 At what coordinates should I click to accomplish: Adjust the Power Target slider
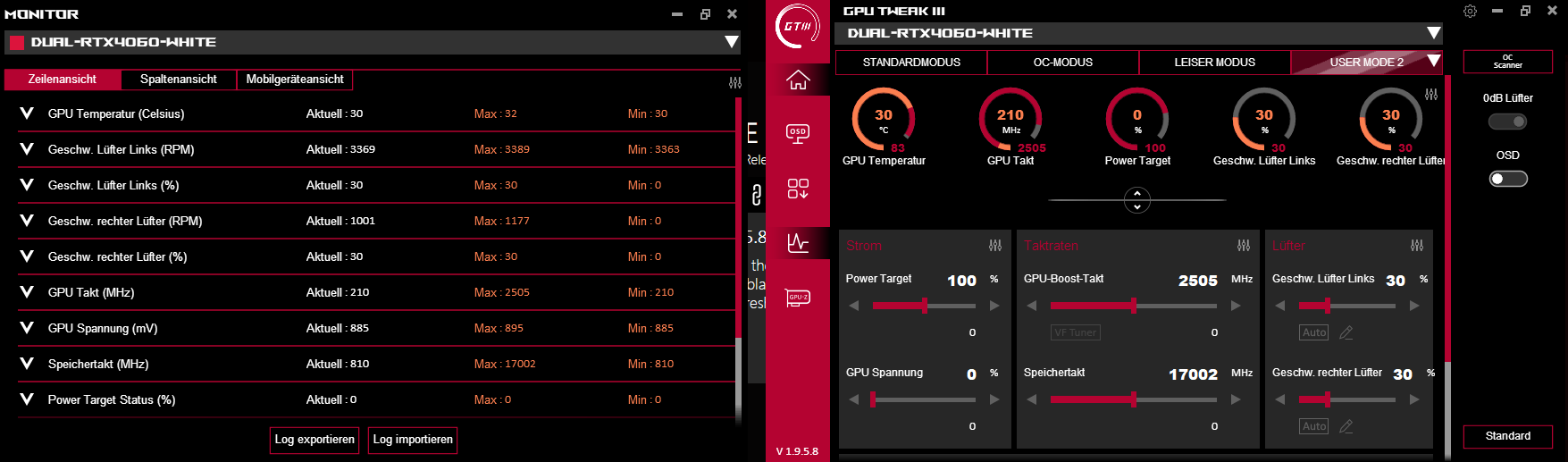pyautogui.click(x=924, y=306)
